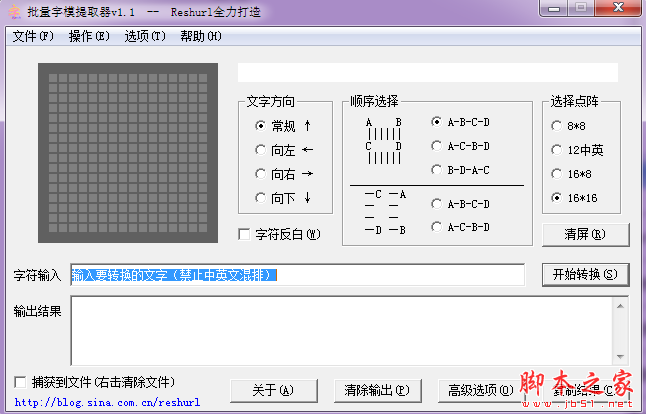Choose lower A-B-C-D order option
The height and width of the screenshot is (415, 646).
[x=436, y=204]
